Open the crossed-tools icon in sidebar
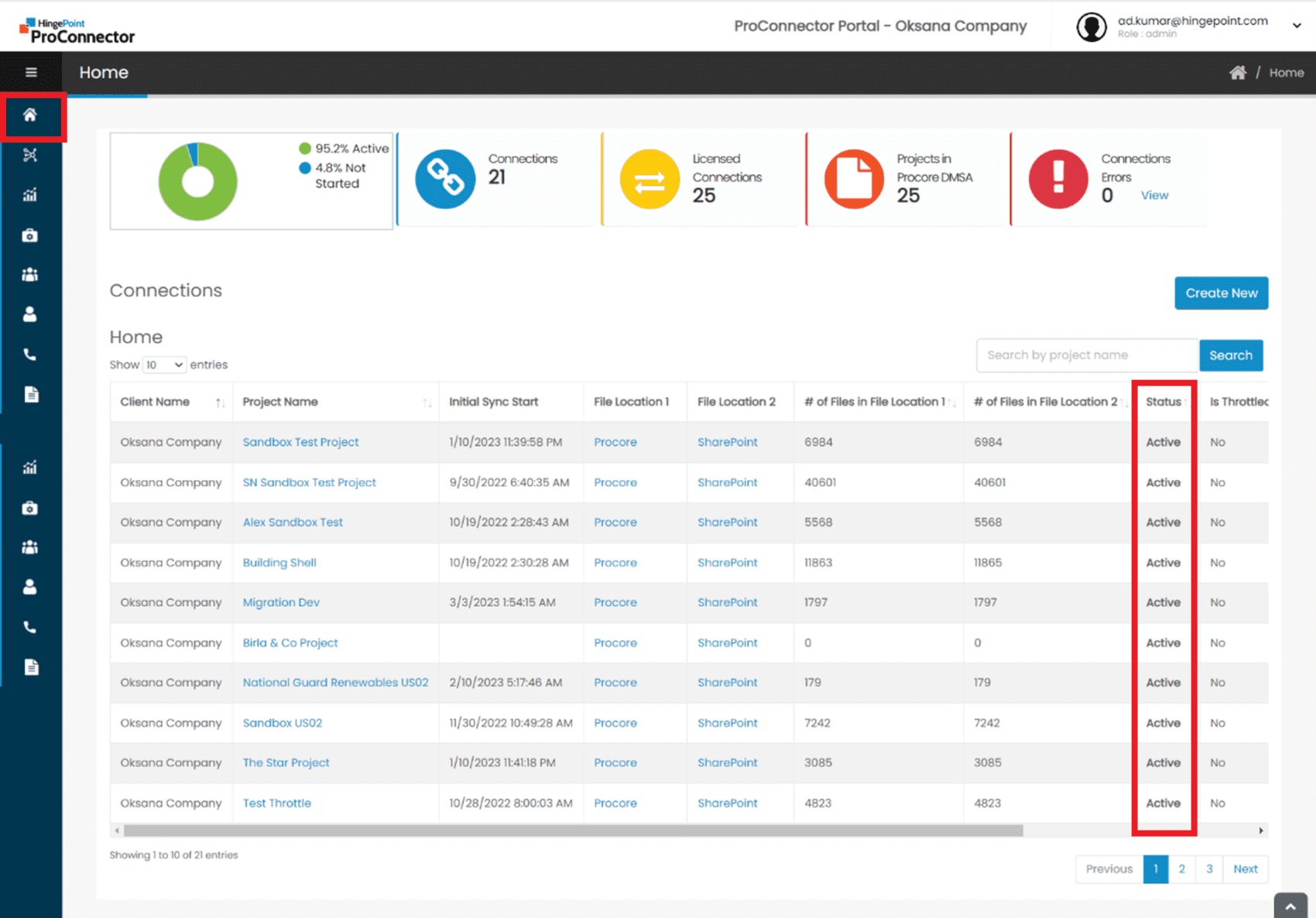Image resolution: width=1316 pixels, height=918 pixels. [x=30, y=155]
